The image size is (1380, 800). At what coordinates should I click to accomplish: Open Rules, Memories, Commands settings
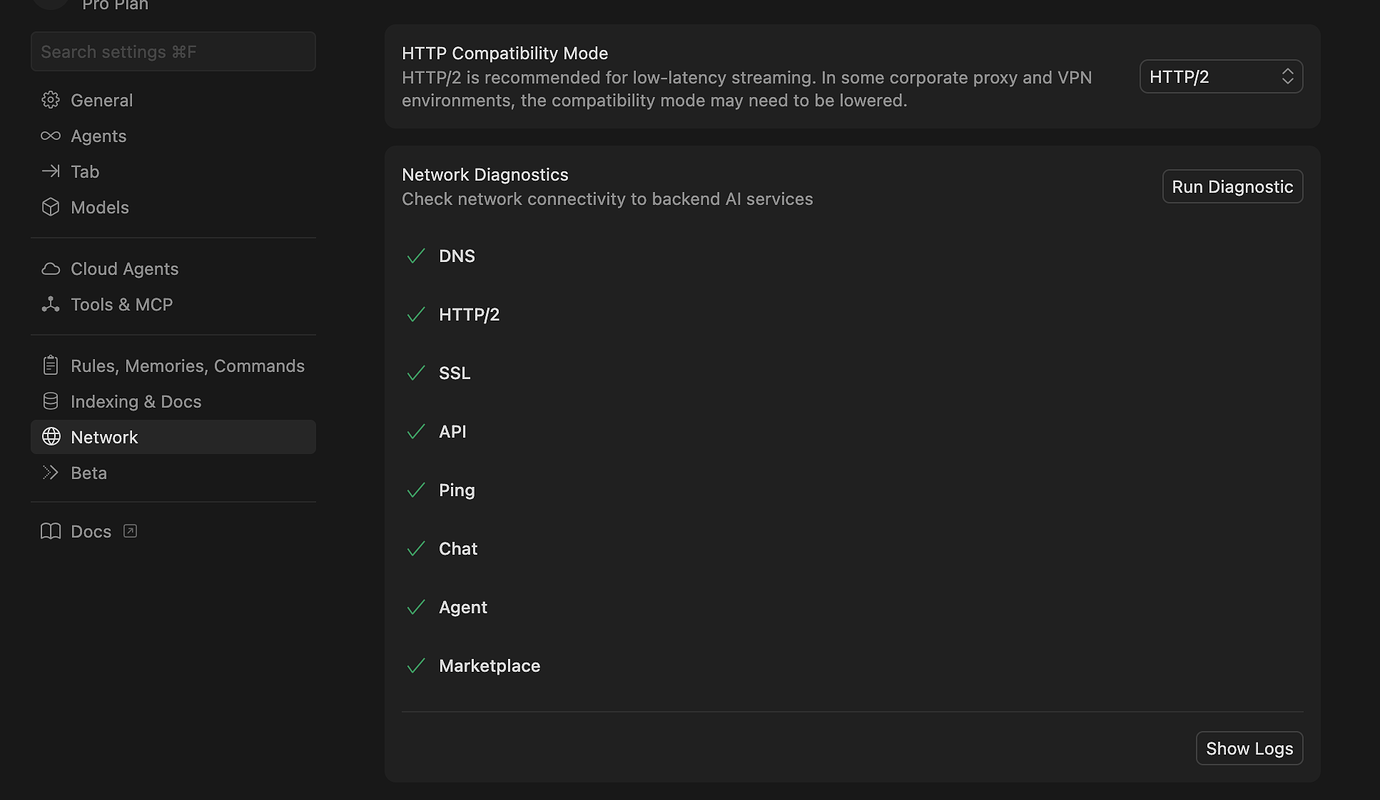173,365
